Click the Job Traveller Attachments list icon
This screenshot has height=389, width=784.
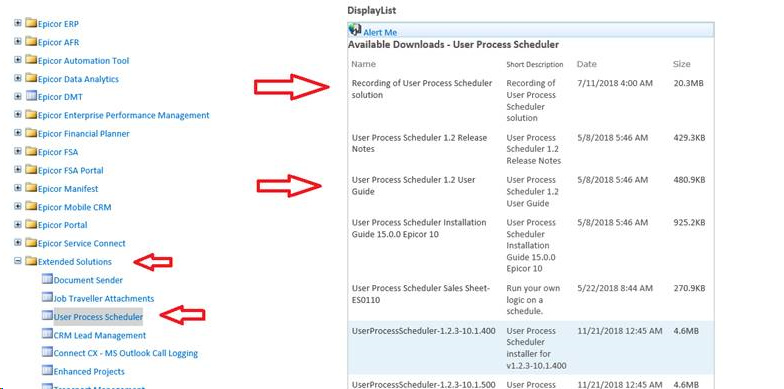coord(47,298)
